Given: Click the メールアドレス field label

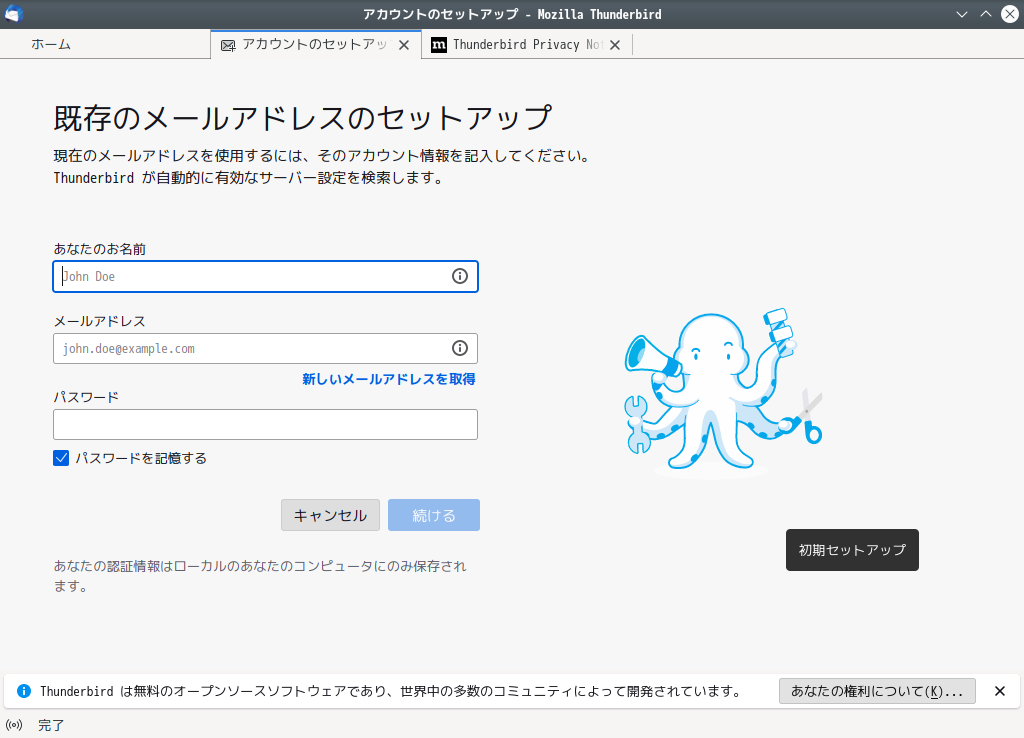Looking at the screenshot, I should (99, 321).
